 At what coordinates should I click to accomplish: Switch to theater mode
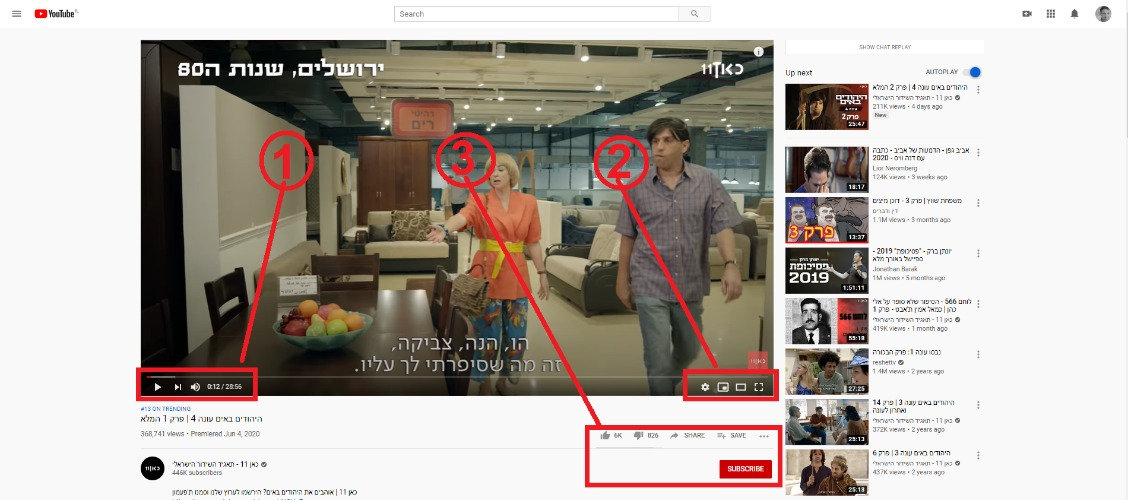point(741,387)
